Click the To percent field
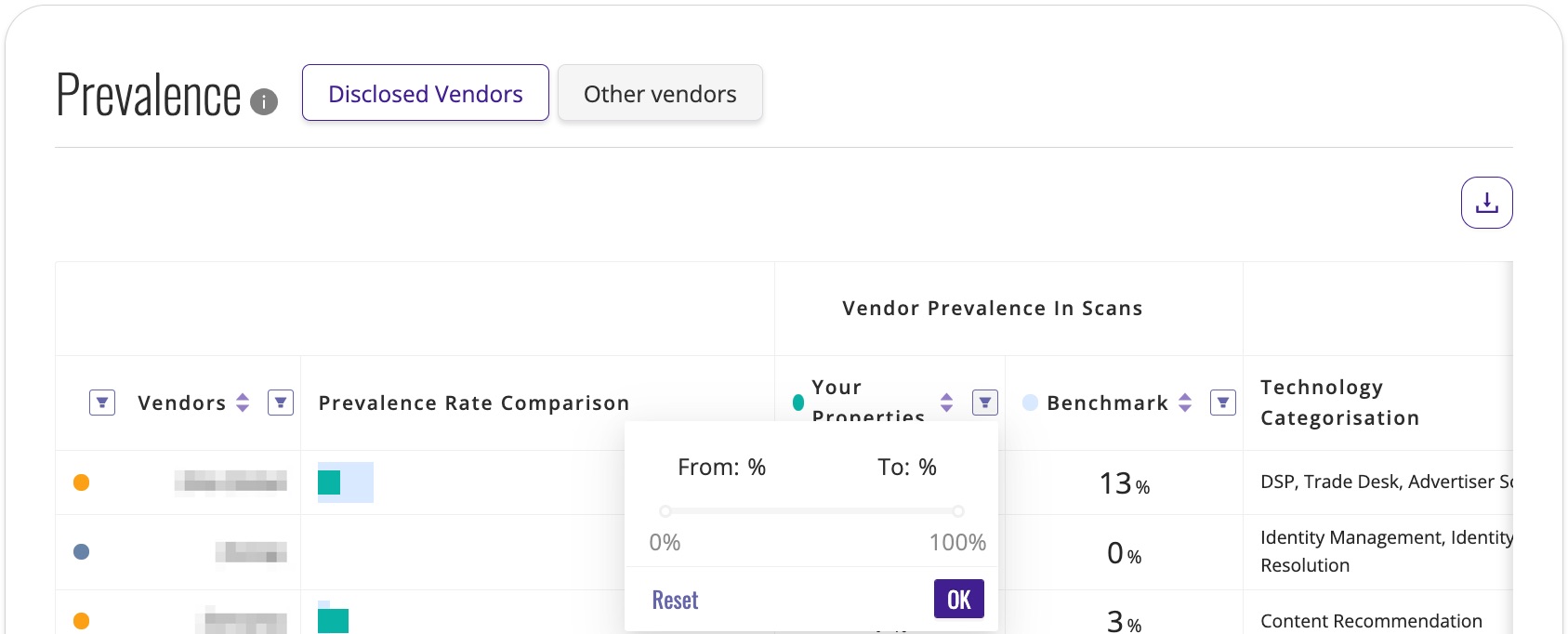This screenshot has height=634, width=1568. [907, 467]
